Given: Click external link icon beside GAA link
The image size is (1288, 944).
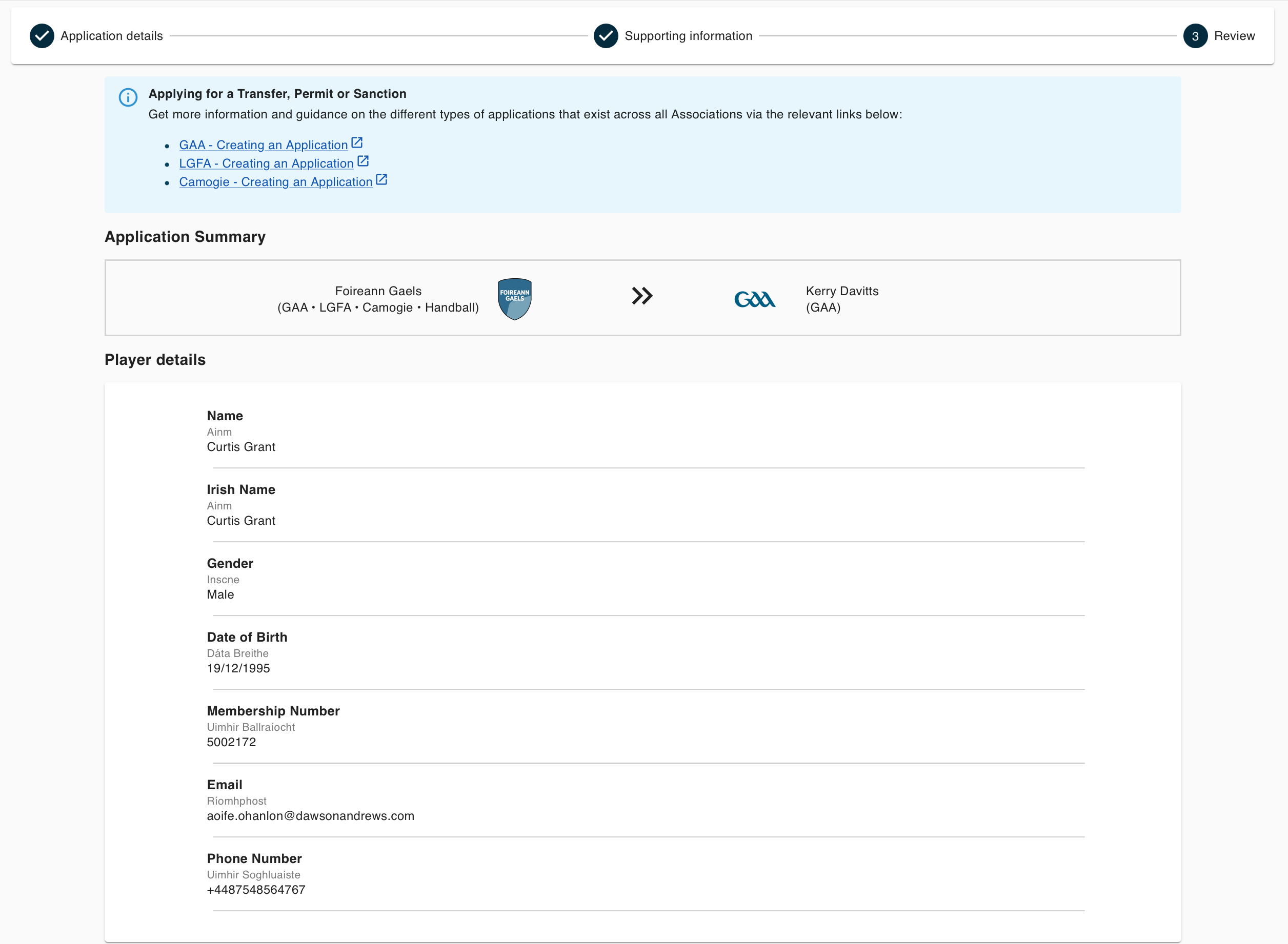Looking at the screenshot, I should coord(357,142).
